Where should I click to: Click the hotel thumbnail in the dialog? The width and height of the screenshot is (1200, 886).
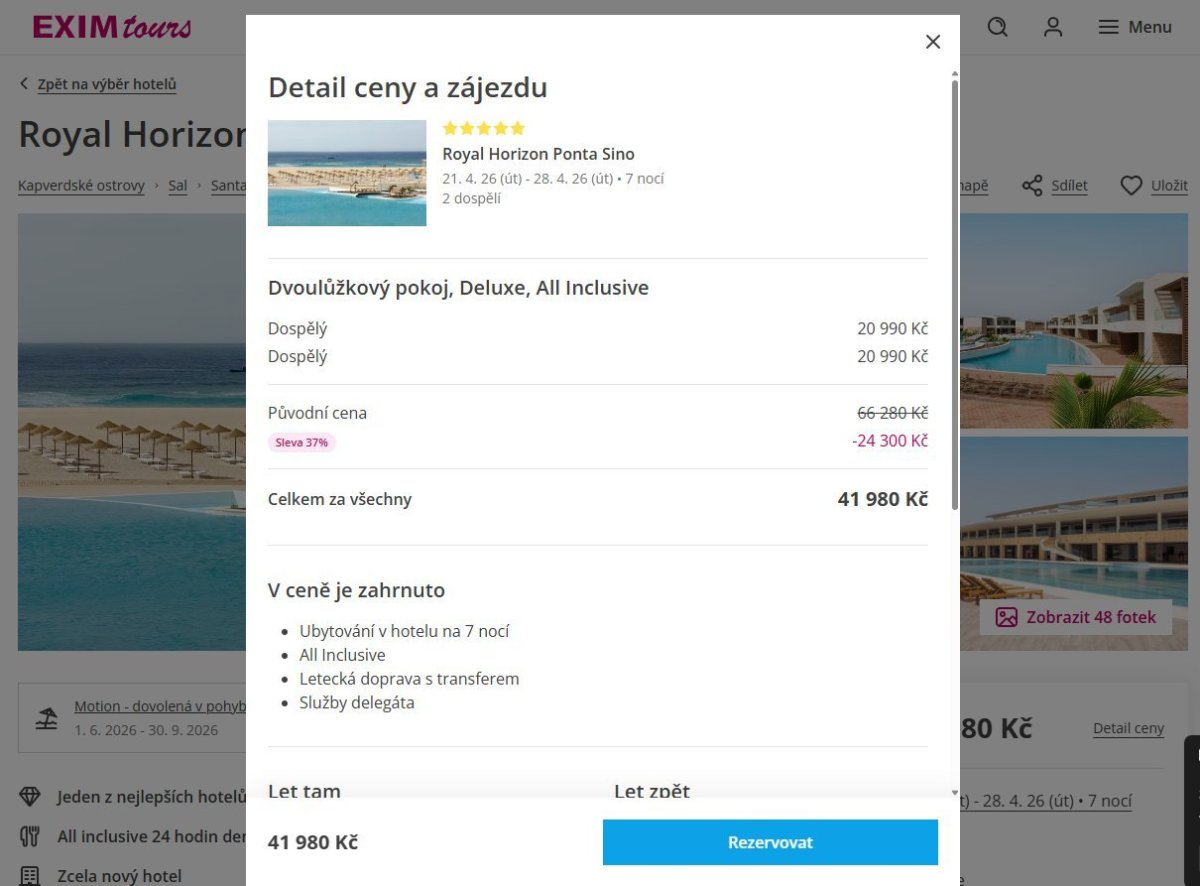pyautogui.click(x=347, y=173)
